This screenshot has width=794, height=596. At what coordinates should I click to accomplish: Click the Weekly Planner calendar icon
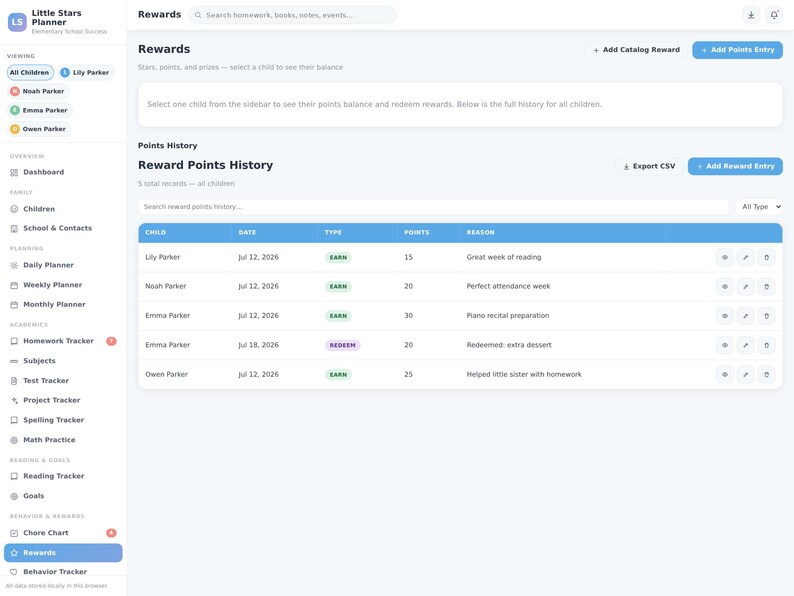[14, 285]
